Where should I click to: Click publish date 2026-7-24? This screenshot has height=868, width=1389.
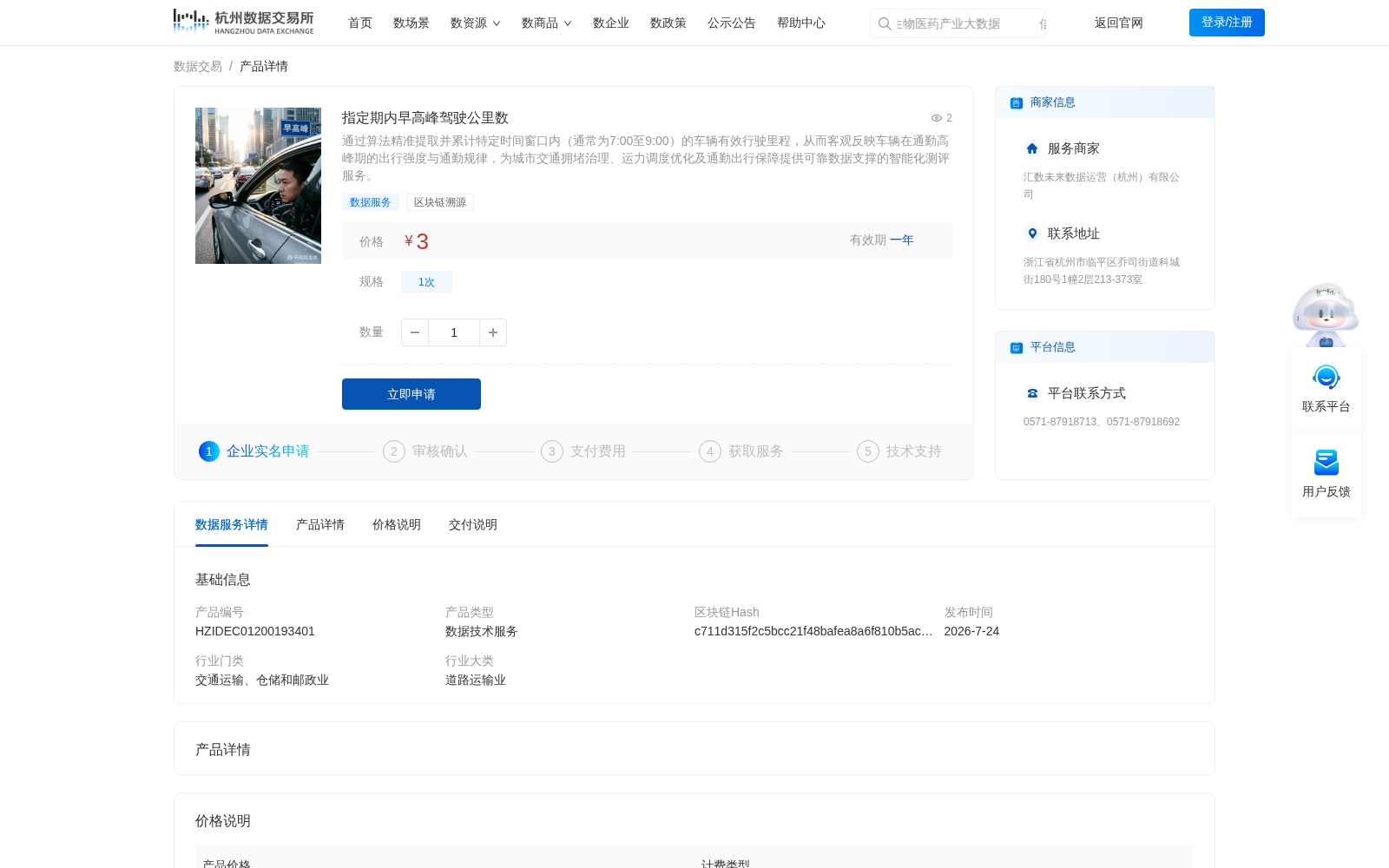[971, 631]
